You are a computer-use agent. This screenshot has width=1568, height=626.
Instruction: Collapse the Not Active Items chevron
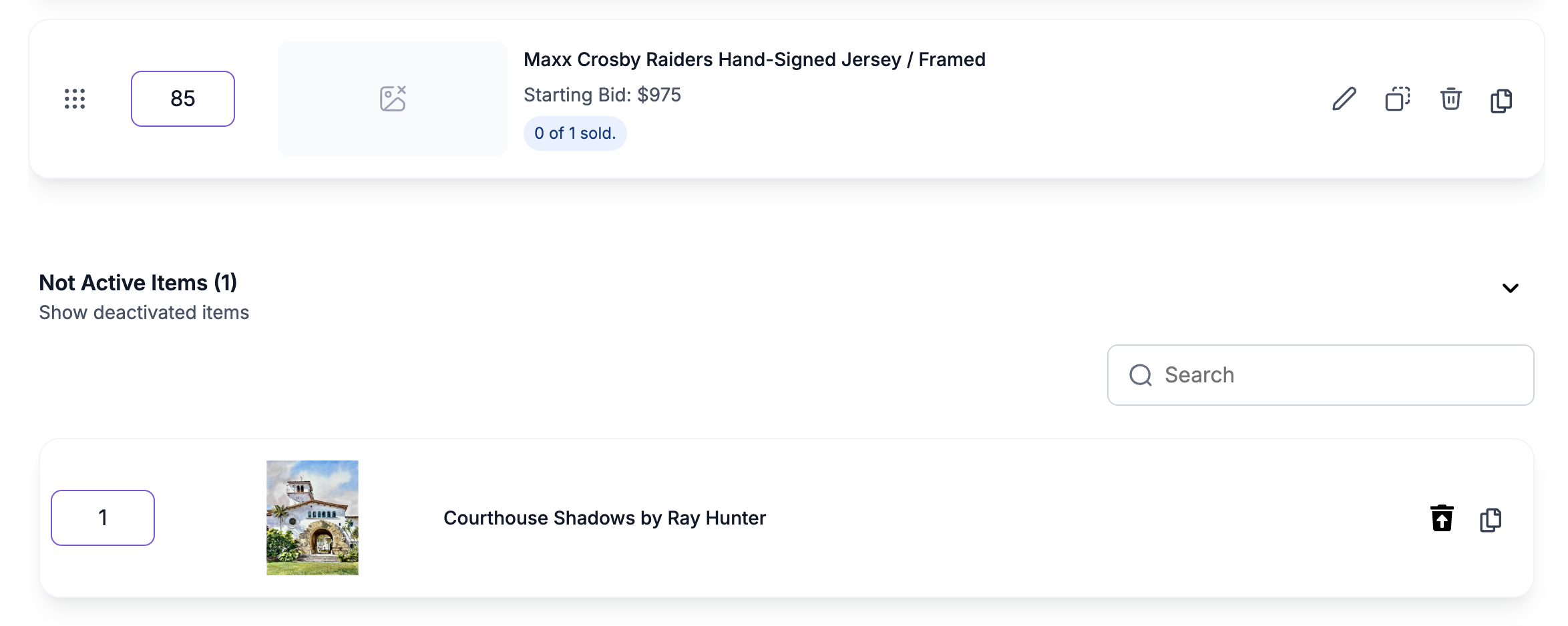pos(1511,288)
